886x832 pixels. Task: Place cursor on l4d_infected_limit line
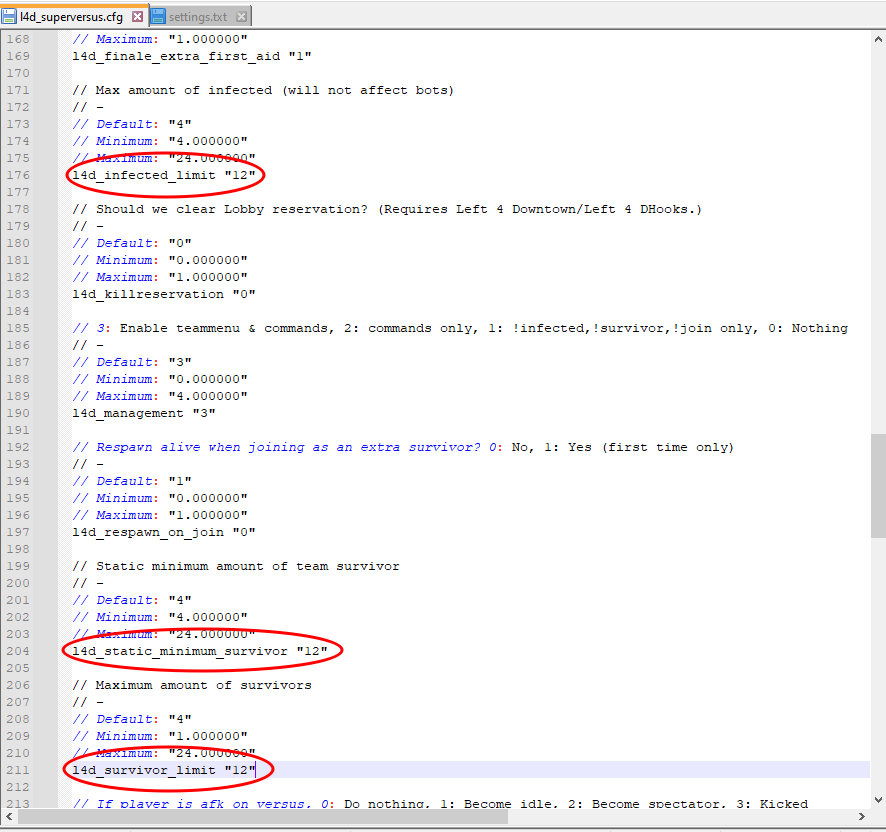point(165,175)
